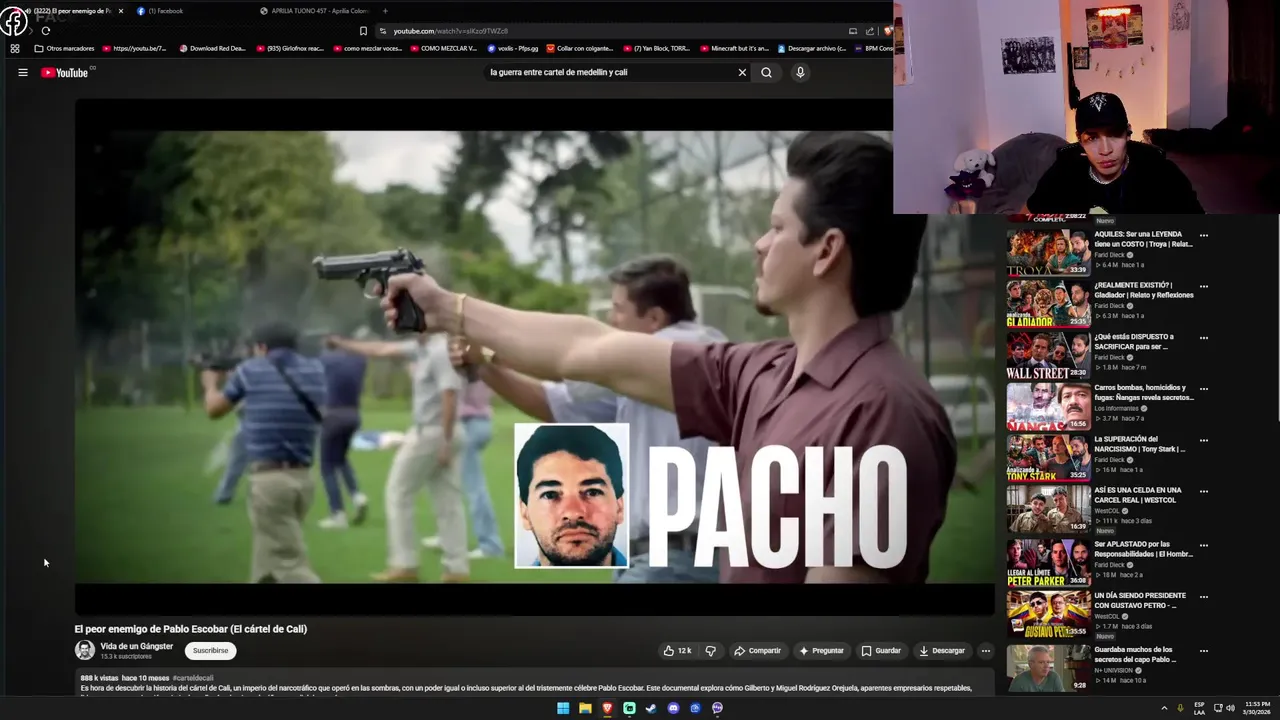Open the browser apps grid icon
Screen dimensions: 1280x720
(x=14, y=48)
